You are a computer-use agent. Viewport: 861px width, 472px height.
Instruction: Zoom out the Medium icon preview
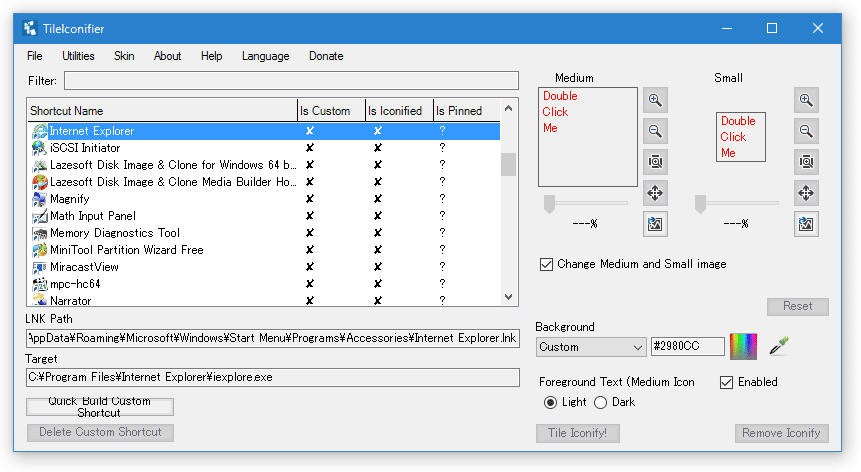click(655, 131)
